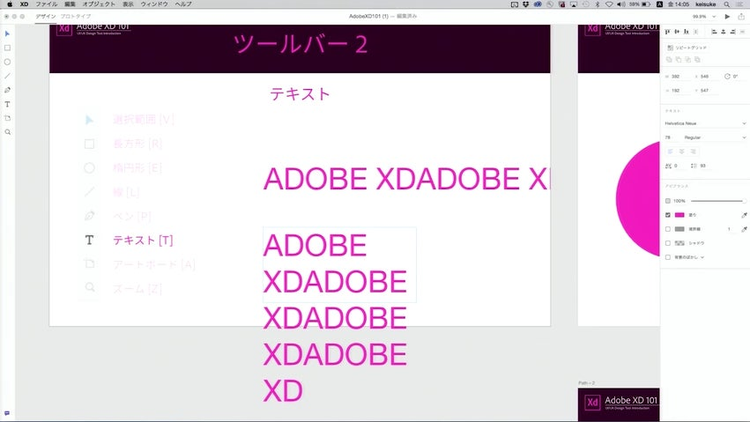This screenshot has width=750, height=422.
Task: Open the Regular font weight dropdown
Action: click(714, 137)
